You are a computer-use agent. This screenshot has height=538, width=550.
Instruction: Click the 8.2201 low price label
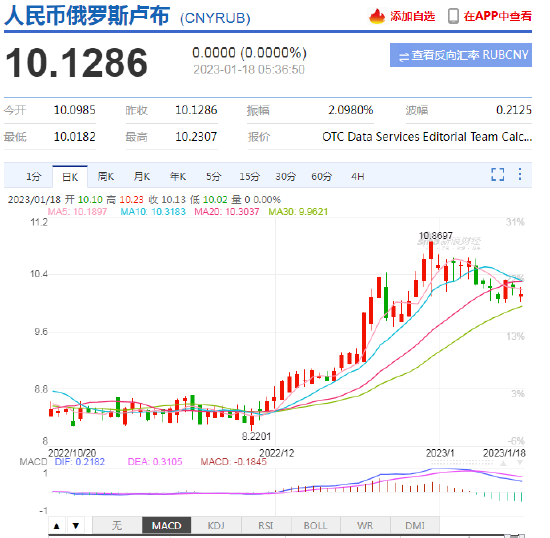(x=256, y=436)
